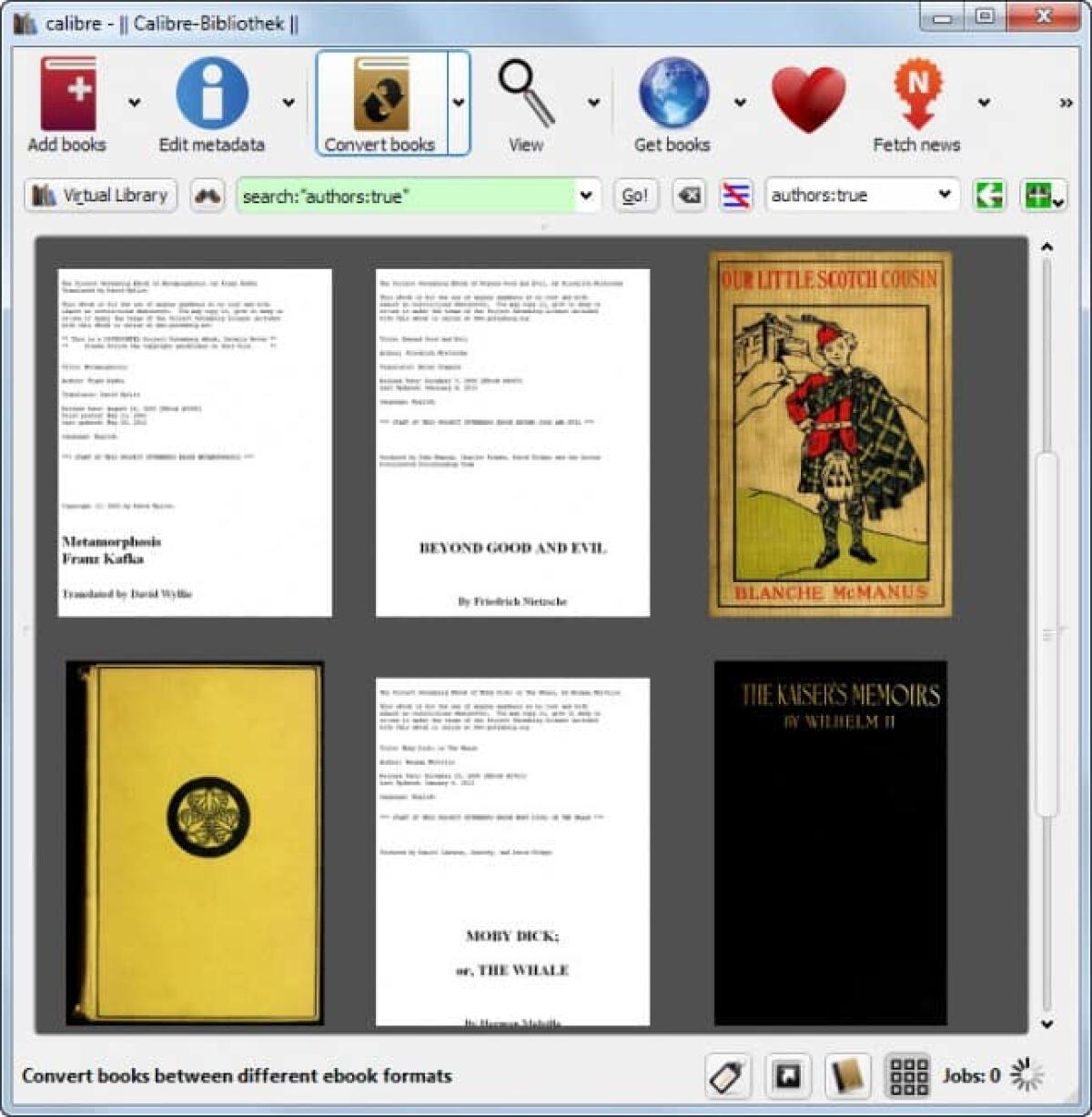This screenshot has width=1092, height=1117.
Task: Expand the search history dropdown
Action: coord(585,195)
